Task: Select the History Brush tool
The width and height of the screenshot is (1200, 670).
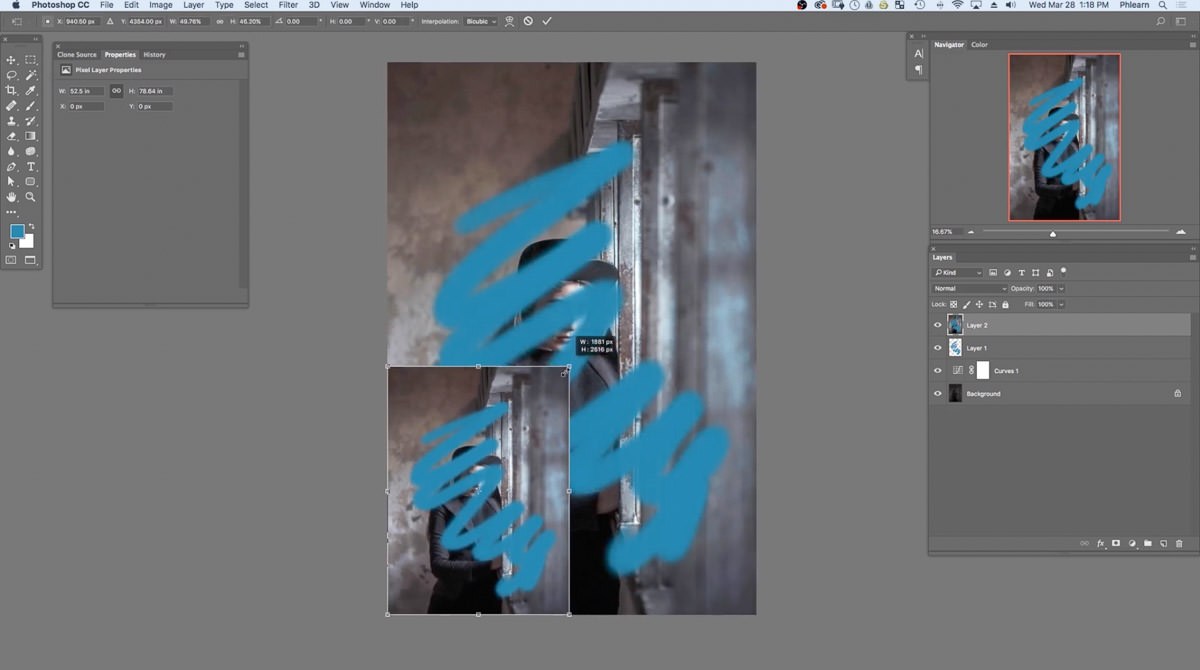Action: click(x=31, y=121)
